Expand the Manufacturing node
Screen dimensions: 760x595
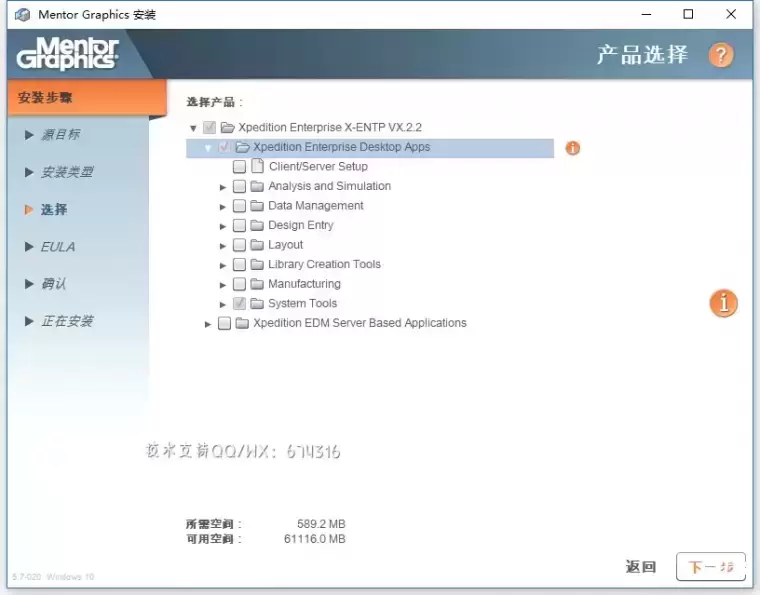[222, 285]
